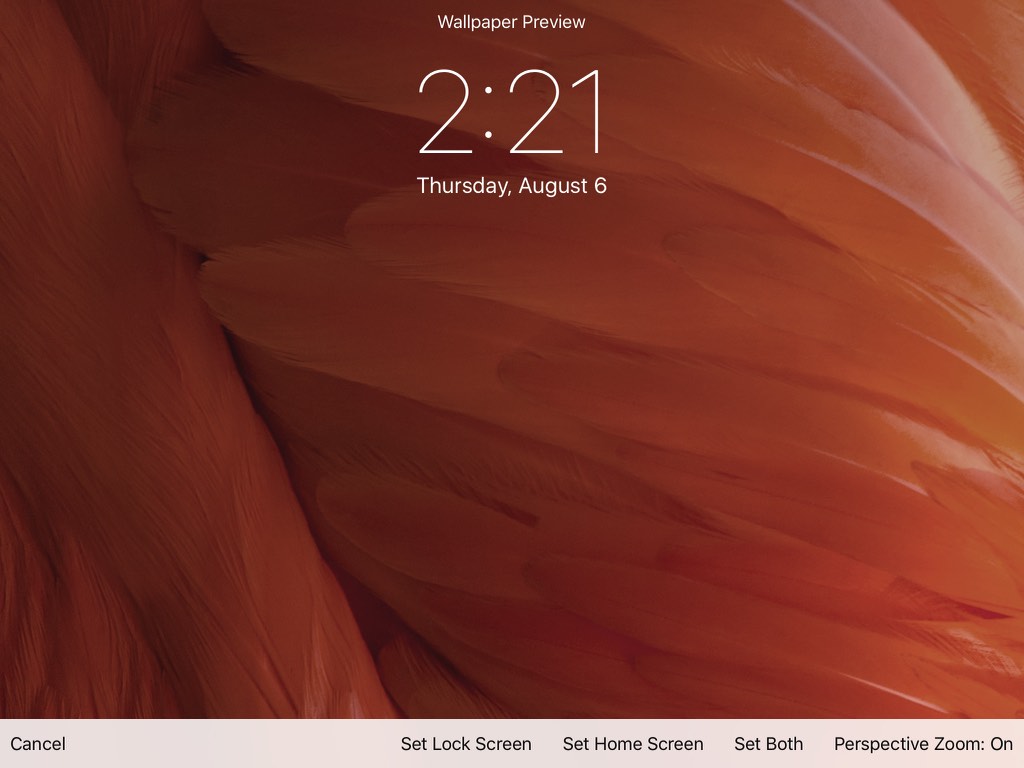This screenshot has width=1024, height=768.
Task: Tap Set Lock Screen
Action: pos(466,744)
